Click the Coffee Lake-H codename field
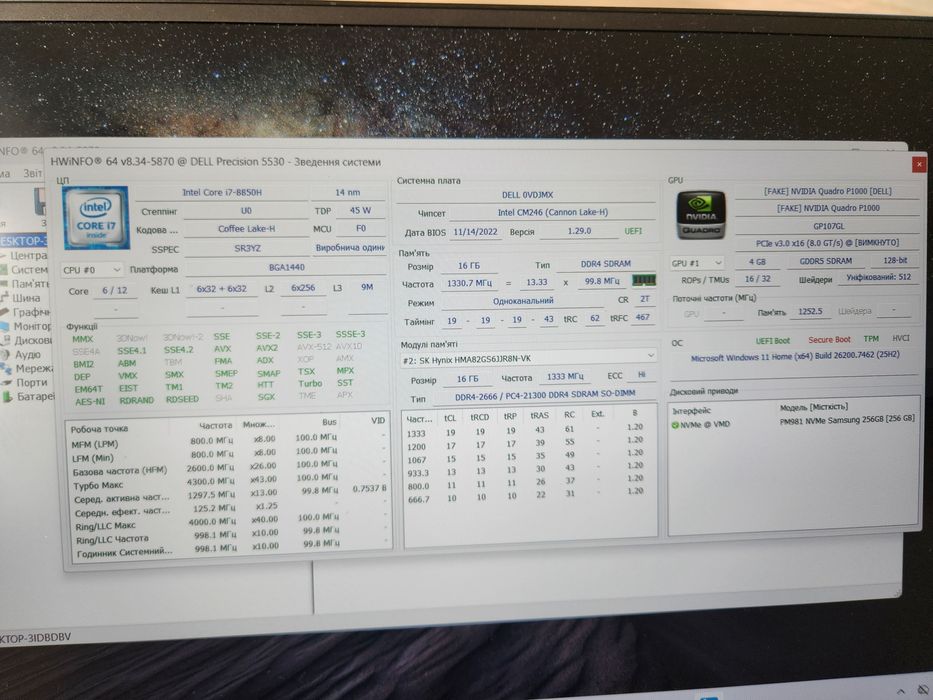This screenshot has height=700, width=933. (x=246, y=229)
